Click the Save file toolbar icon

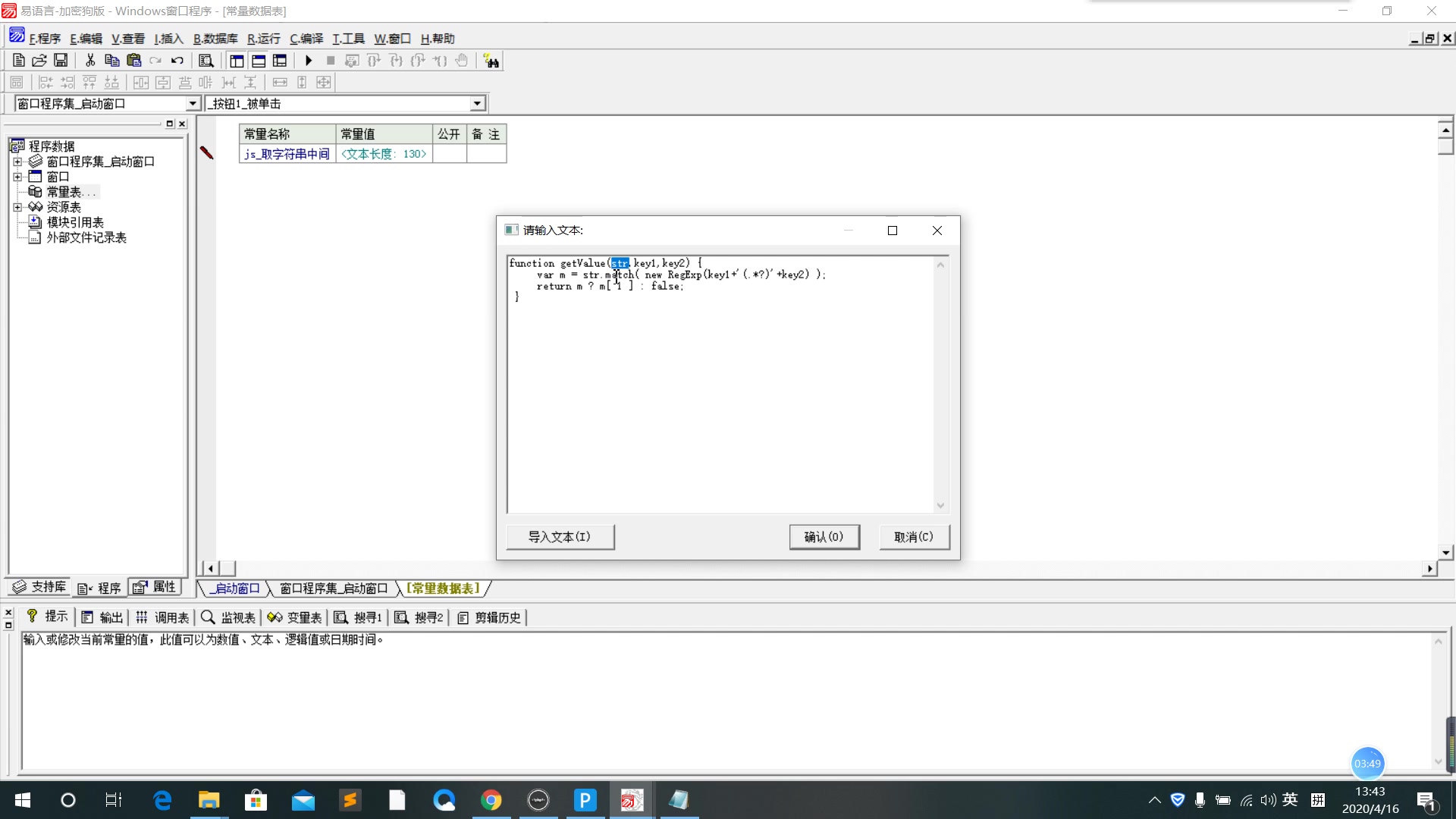pyautogui.click(x=61, y=61)
